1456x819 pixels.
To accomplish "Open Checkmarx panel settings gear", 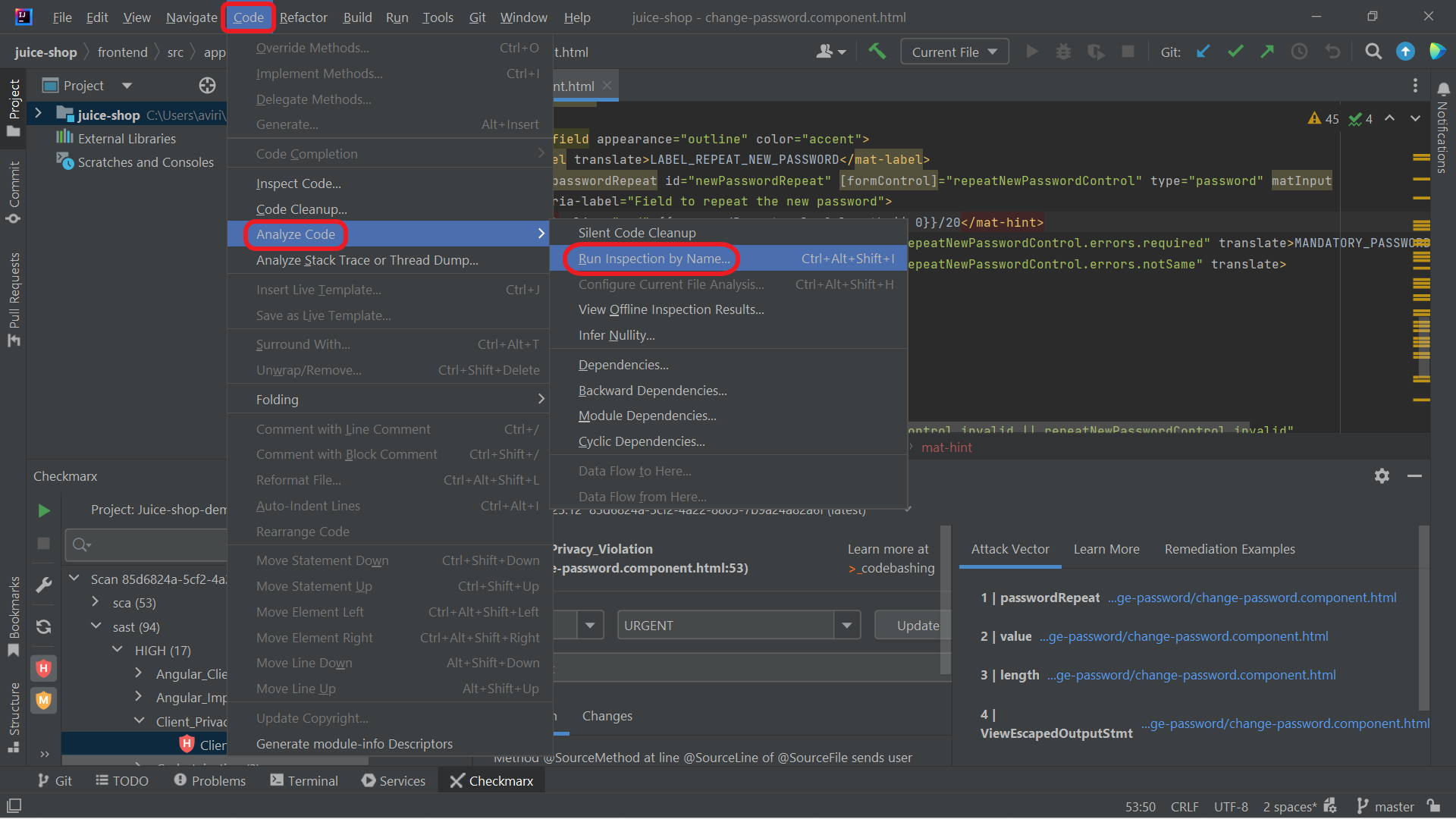I will click(x=1382, y=475).
